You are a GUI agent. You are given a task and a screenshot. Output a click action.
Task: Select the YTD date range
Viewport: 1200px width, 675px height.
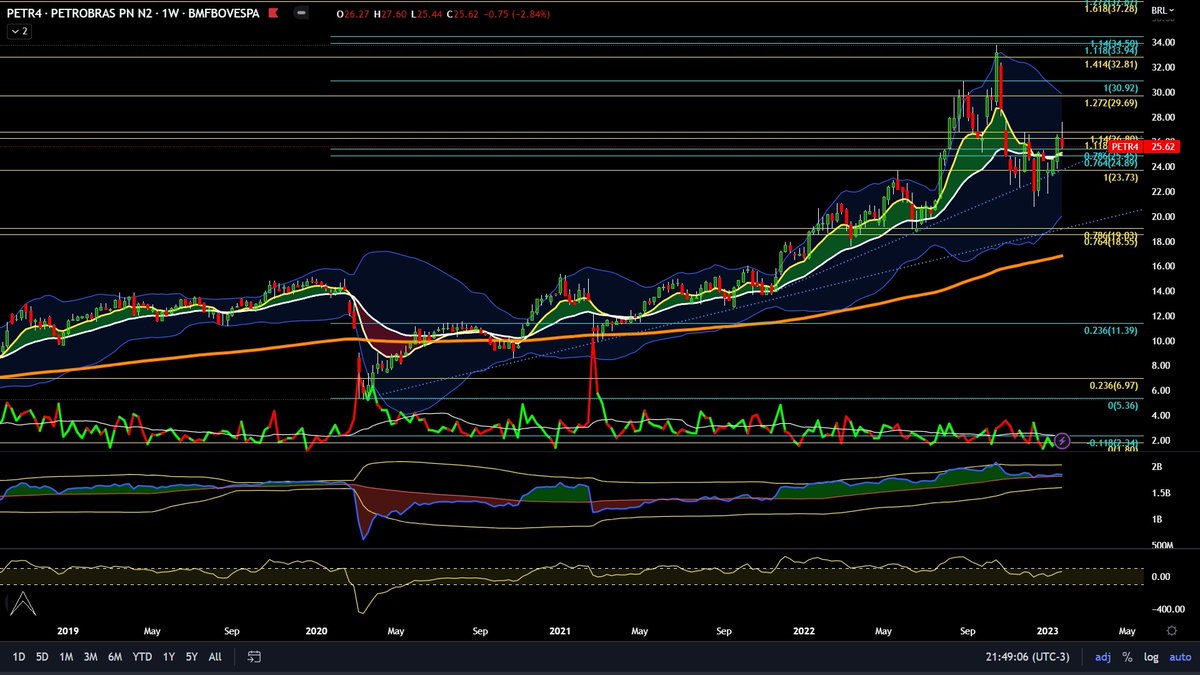coord(142,657)
